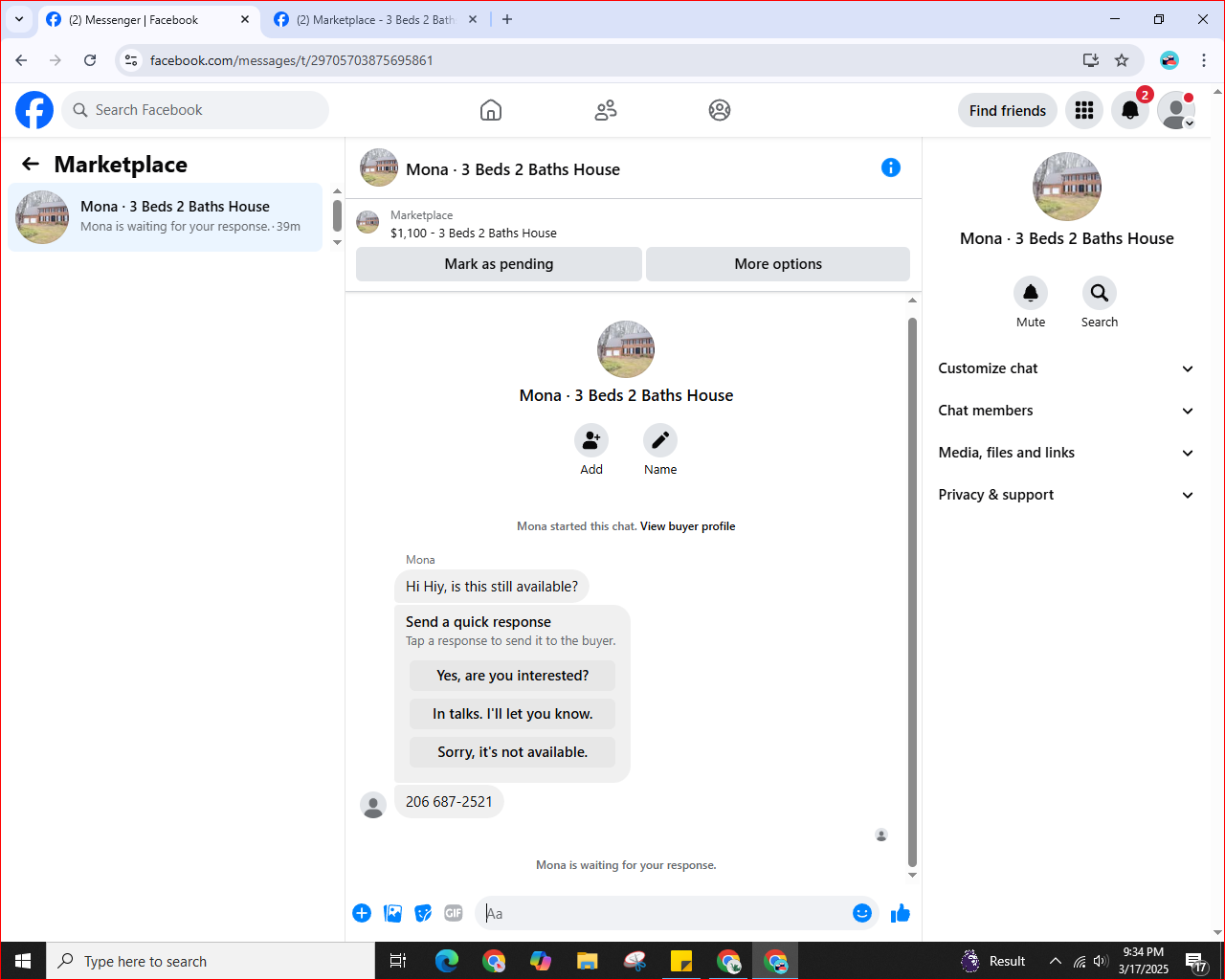Viewport: 1225px width, 980px height.
Task: Attach a photo or file to message
Action: (x=392, y=913)
